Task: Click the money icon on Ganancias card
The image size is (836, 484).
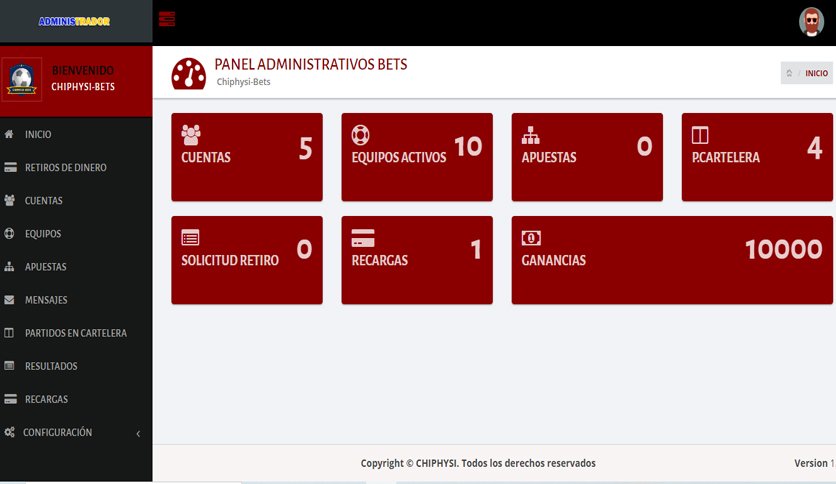Action: point(531,238)
